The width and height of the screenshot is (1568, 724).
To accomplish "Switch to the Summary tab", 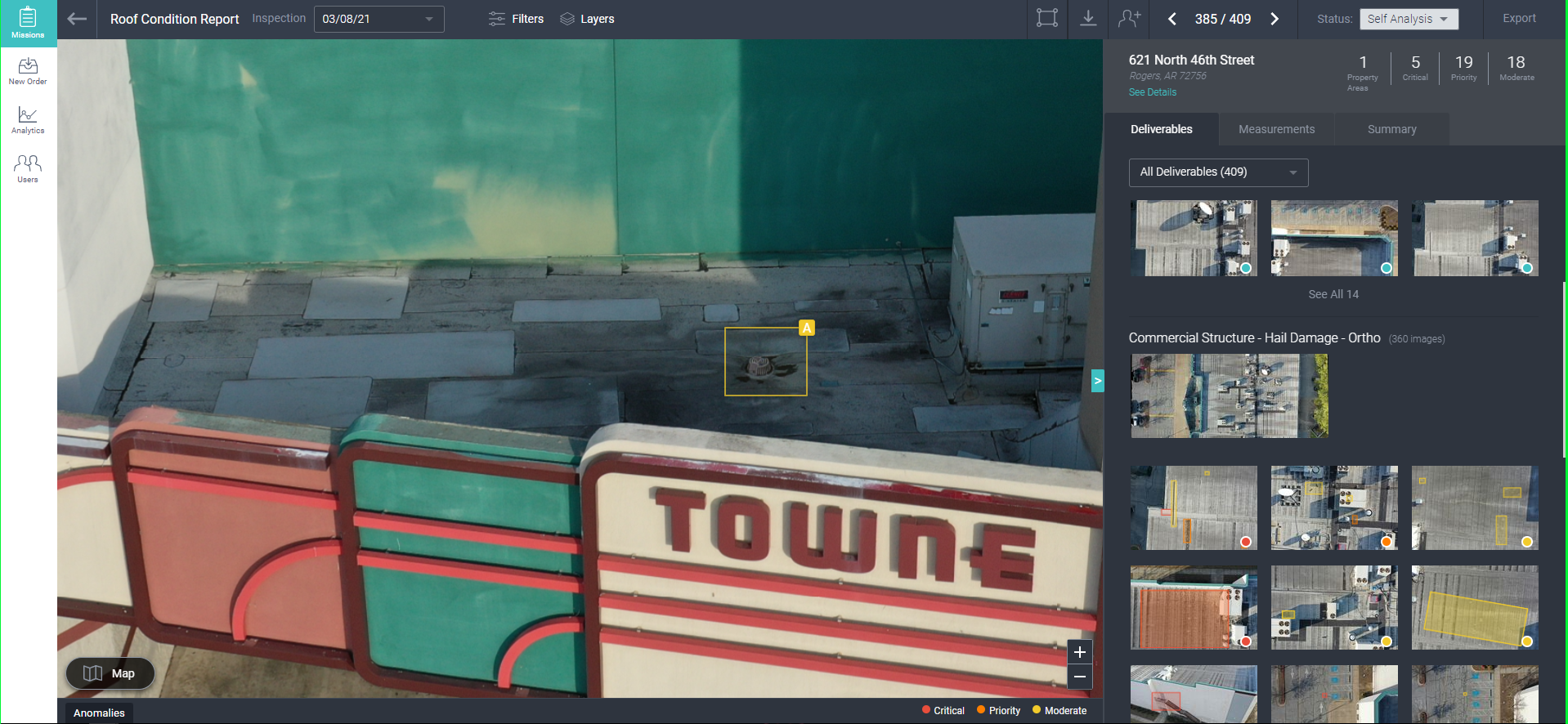I will point(1391,129).
